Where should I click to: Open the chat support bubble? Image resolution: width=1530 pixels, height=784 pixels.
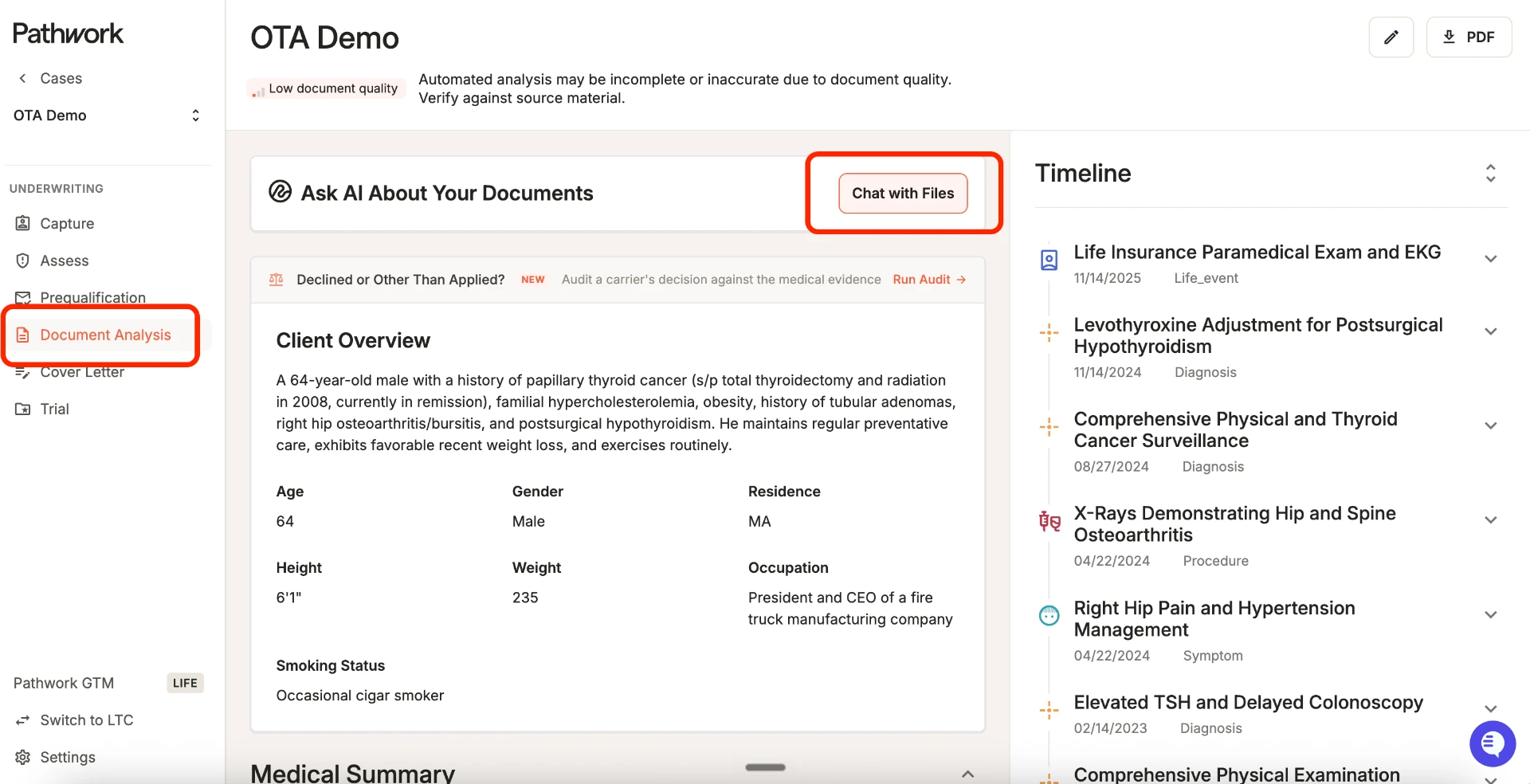[1493, 743]
